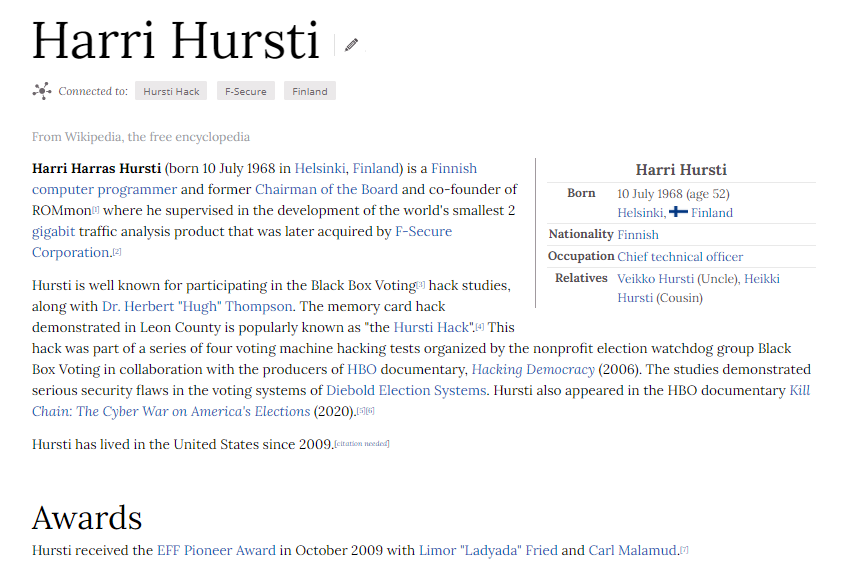Click the Nationality label in infobox
Image resolution: width=861 pixels, height=586 pixels.
(581, 234)
